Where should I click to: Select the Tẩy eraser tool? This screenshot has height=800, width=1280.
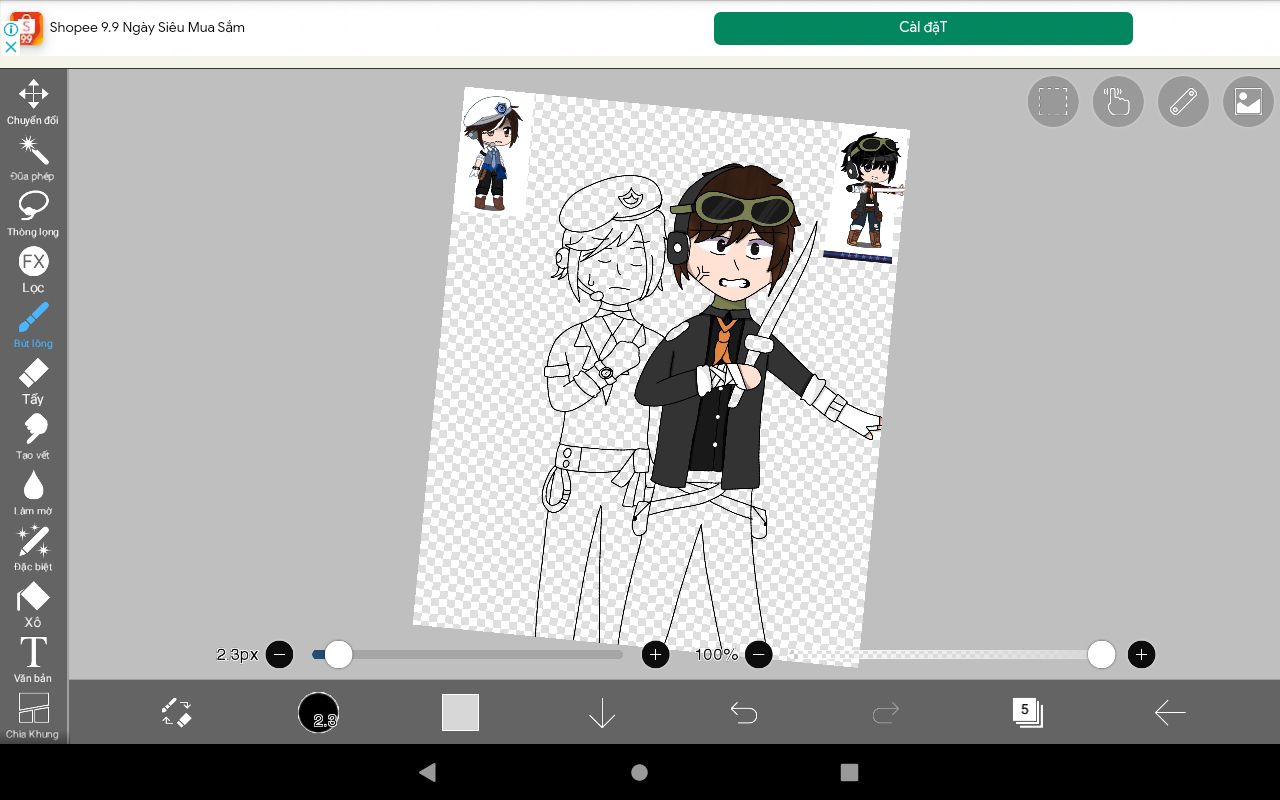point(33,382)
